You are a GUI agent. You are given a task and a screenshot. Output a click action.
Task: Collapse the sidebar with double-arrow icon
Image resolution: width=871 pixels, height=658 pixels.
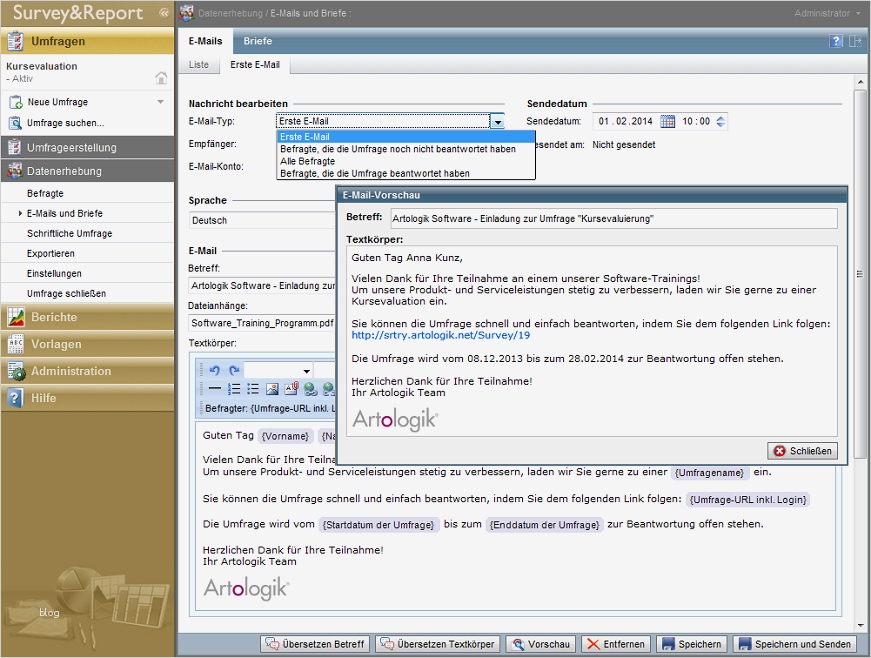164,13
